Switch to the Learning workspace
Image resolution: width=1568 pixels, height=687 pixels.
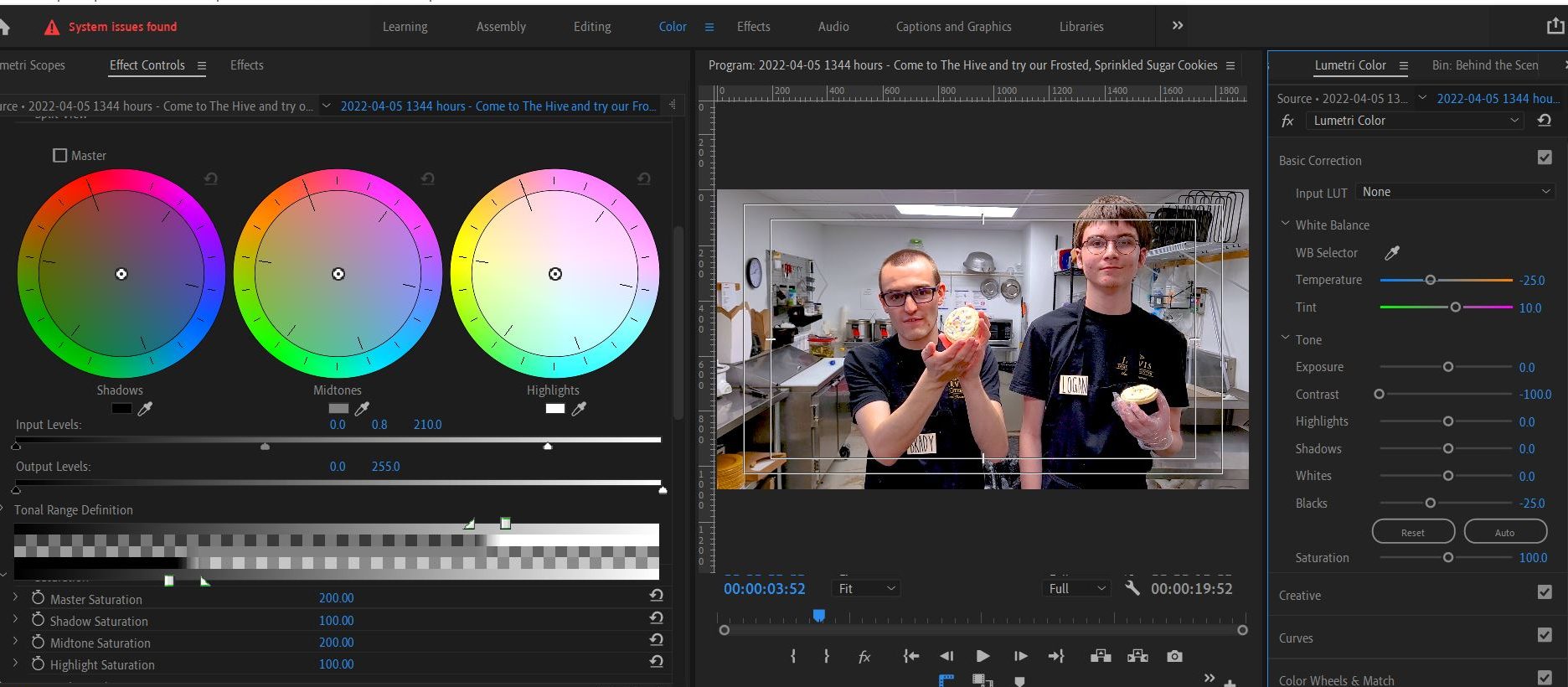[405, 27]
